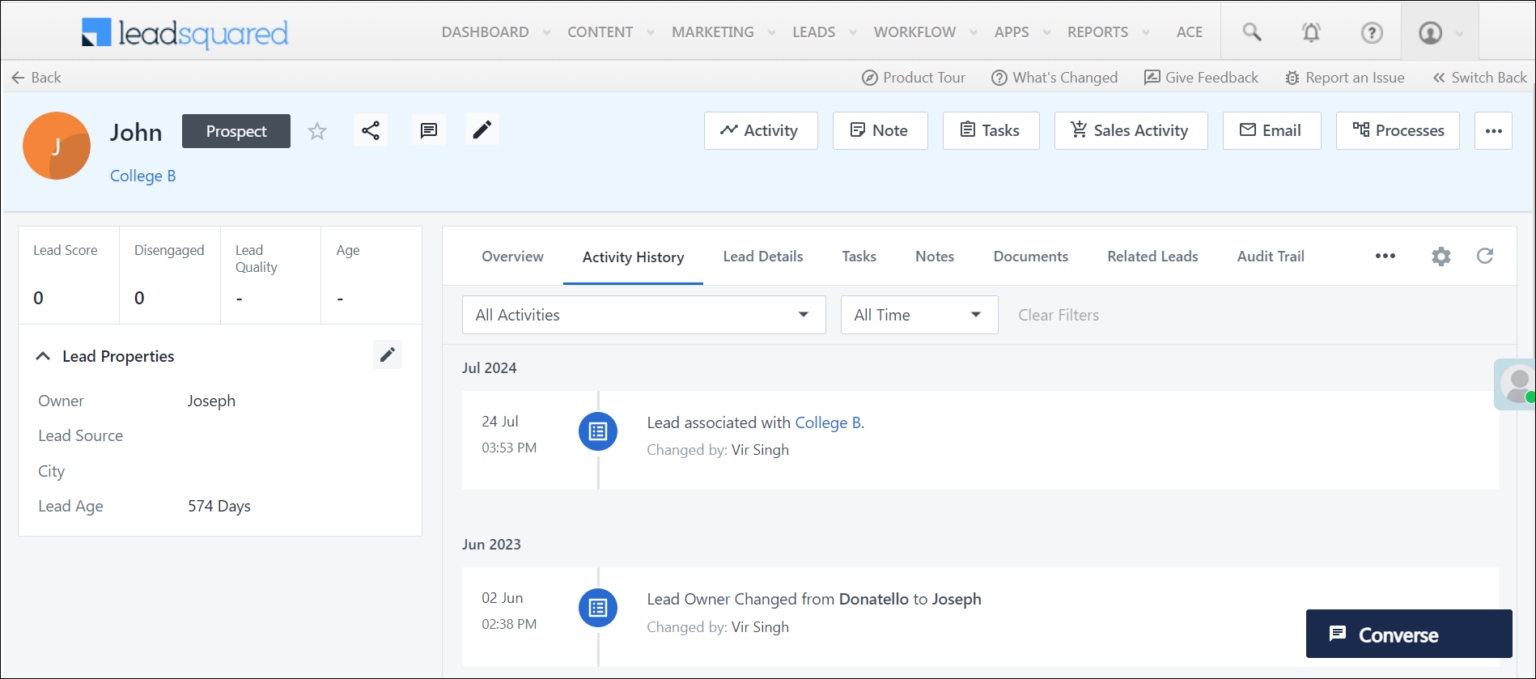
Task: Open the search icon in top navigation
Action: click(x=1251, y=31)
